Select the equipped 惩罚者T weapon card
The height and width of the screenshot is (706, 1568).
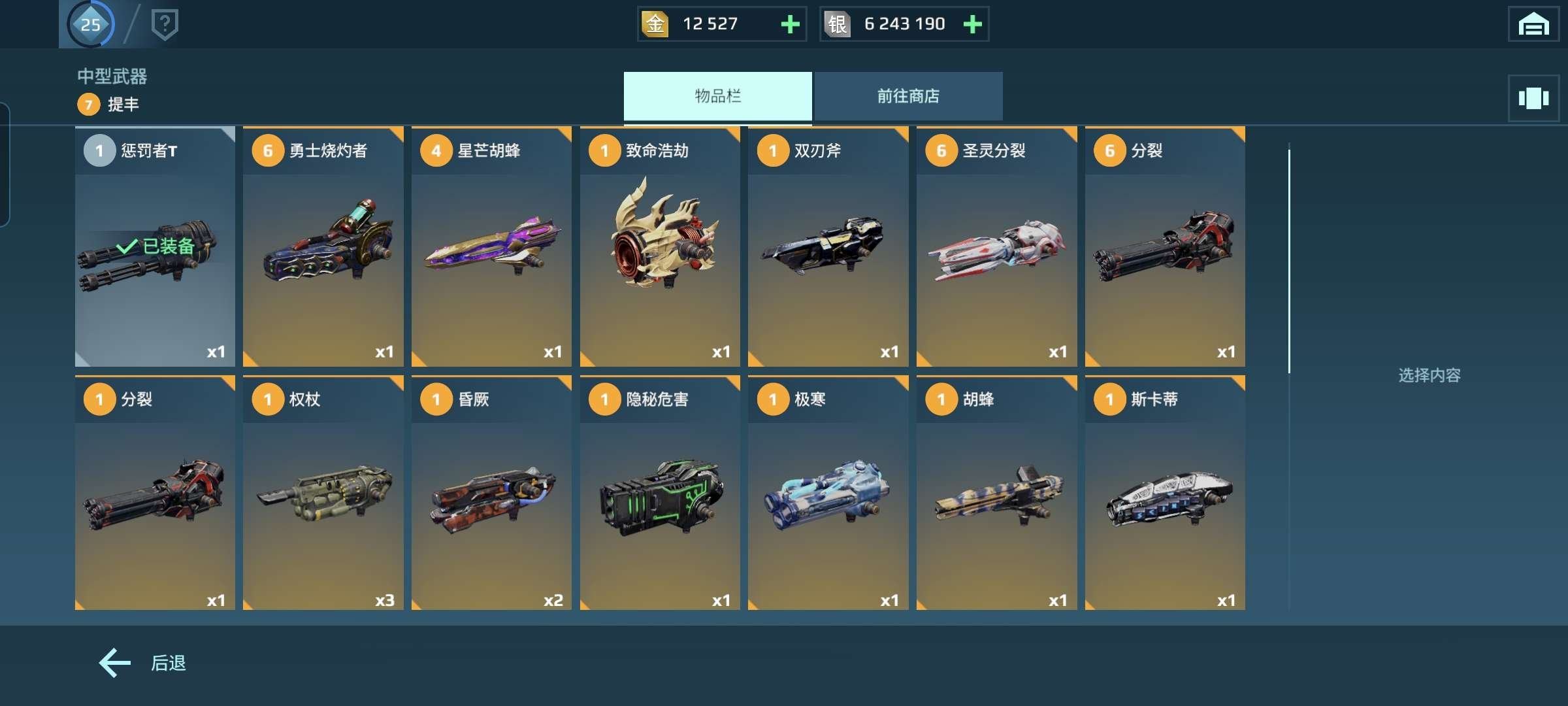(155, 246)
